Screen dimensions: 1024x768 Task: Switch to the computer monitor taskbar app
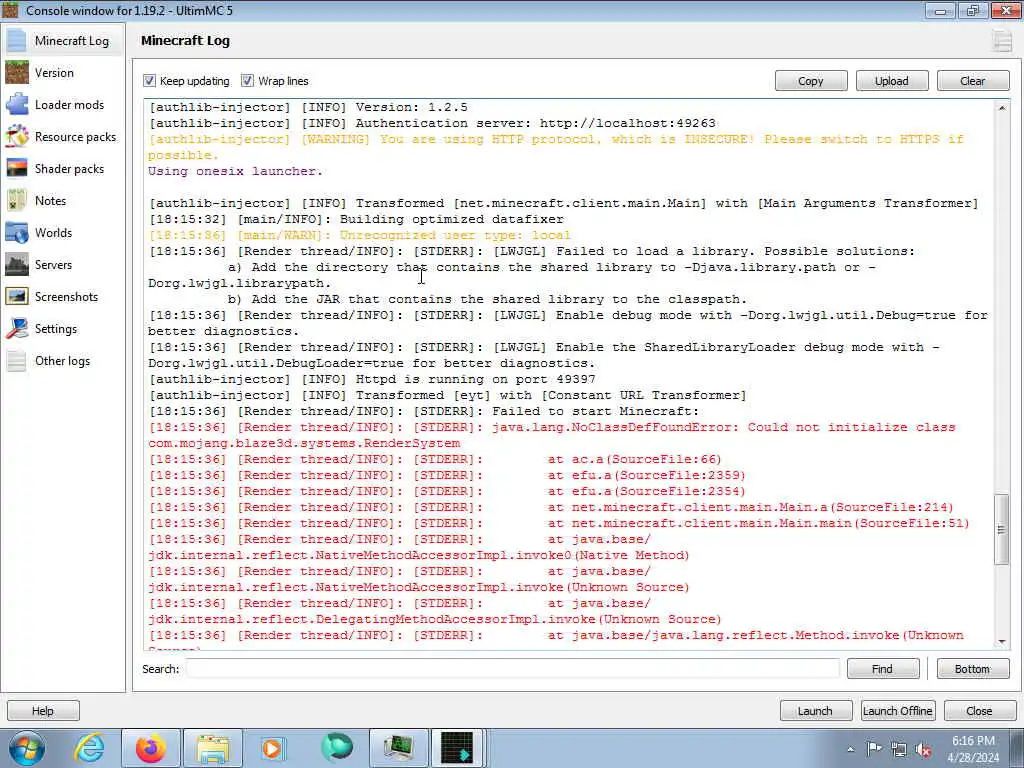[x=398, y=748]
